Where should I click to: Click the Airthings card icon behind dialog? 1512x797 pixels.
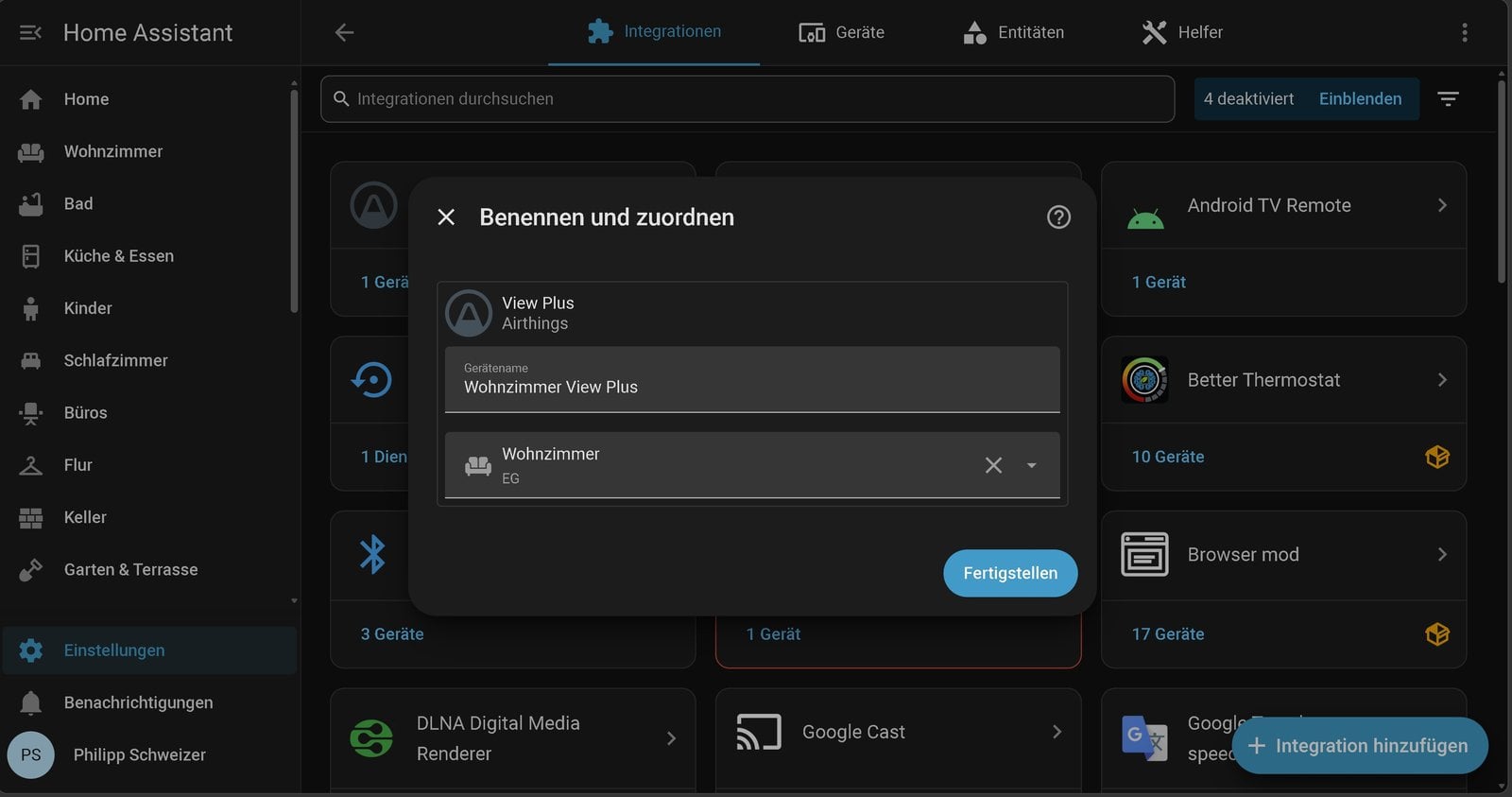click(x=374, y=205)
